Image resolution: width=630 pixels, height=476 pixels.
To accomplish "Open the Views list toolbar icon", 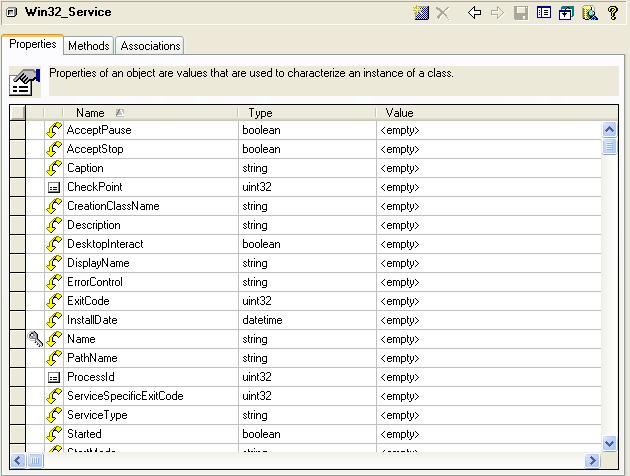I will click(544, 13).
